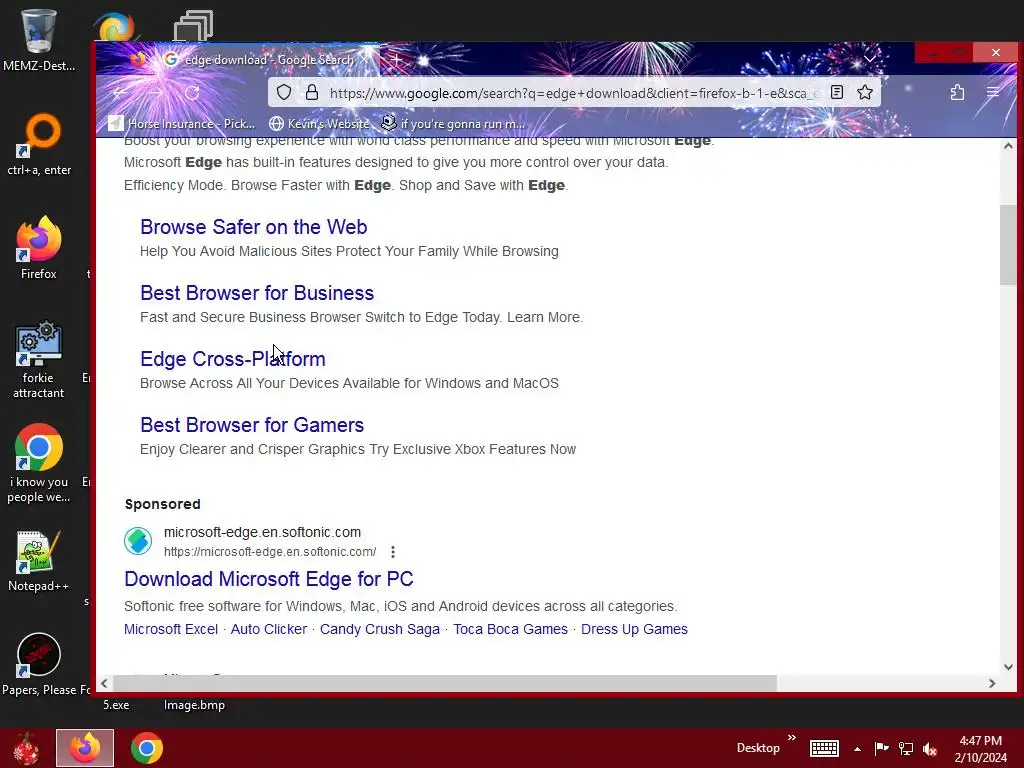Click the Firefox back arrow button
Image resolution: width=1024 pixels, height=768 pixels.
(x=121, y=93)
